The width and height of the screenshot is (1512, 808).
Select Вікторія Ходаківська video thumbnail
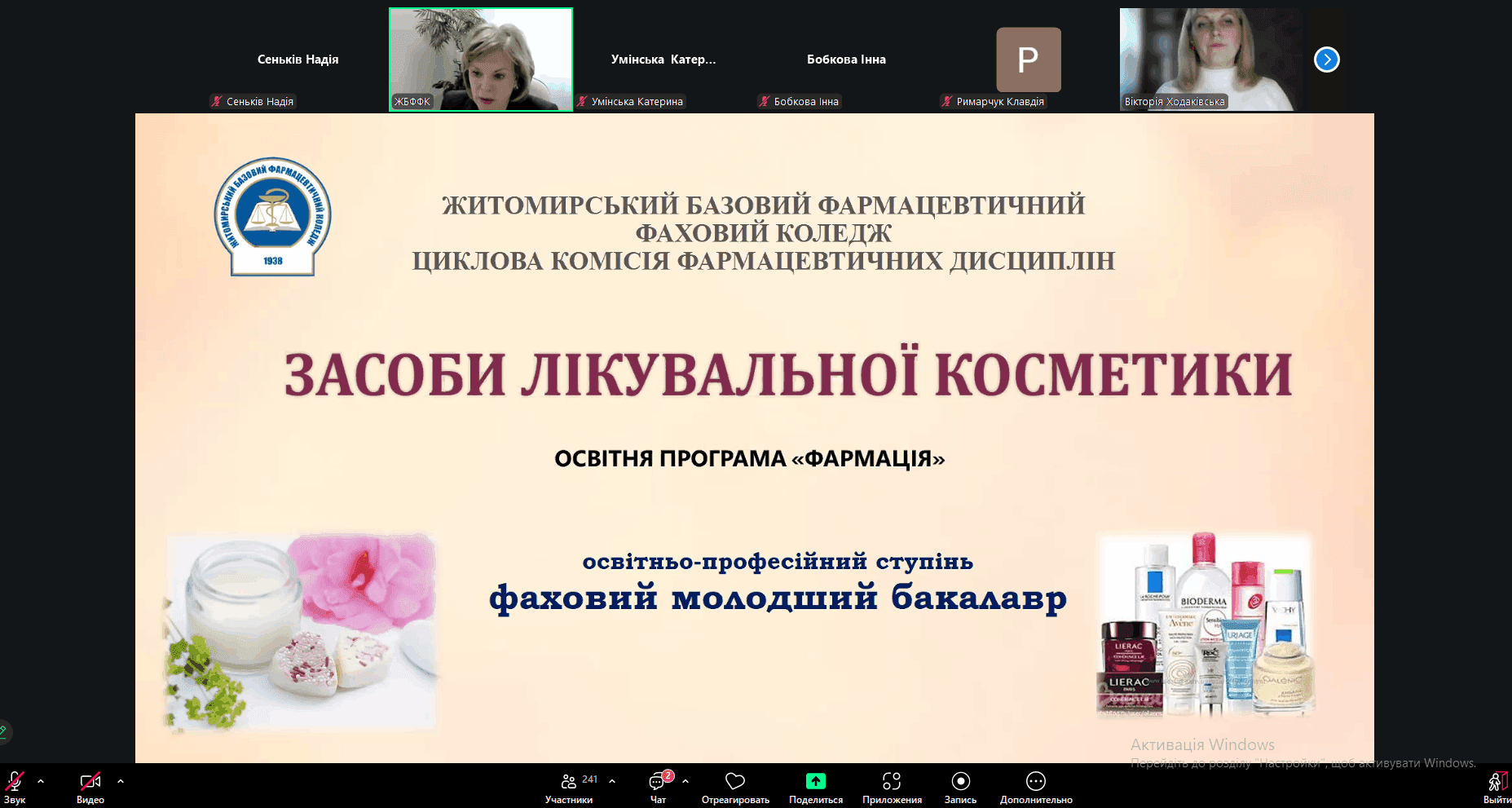[x=1210, y=60]
